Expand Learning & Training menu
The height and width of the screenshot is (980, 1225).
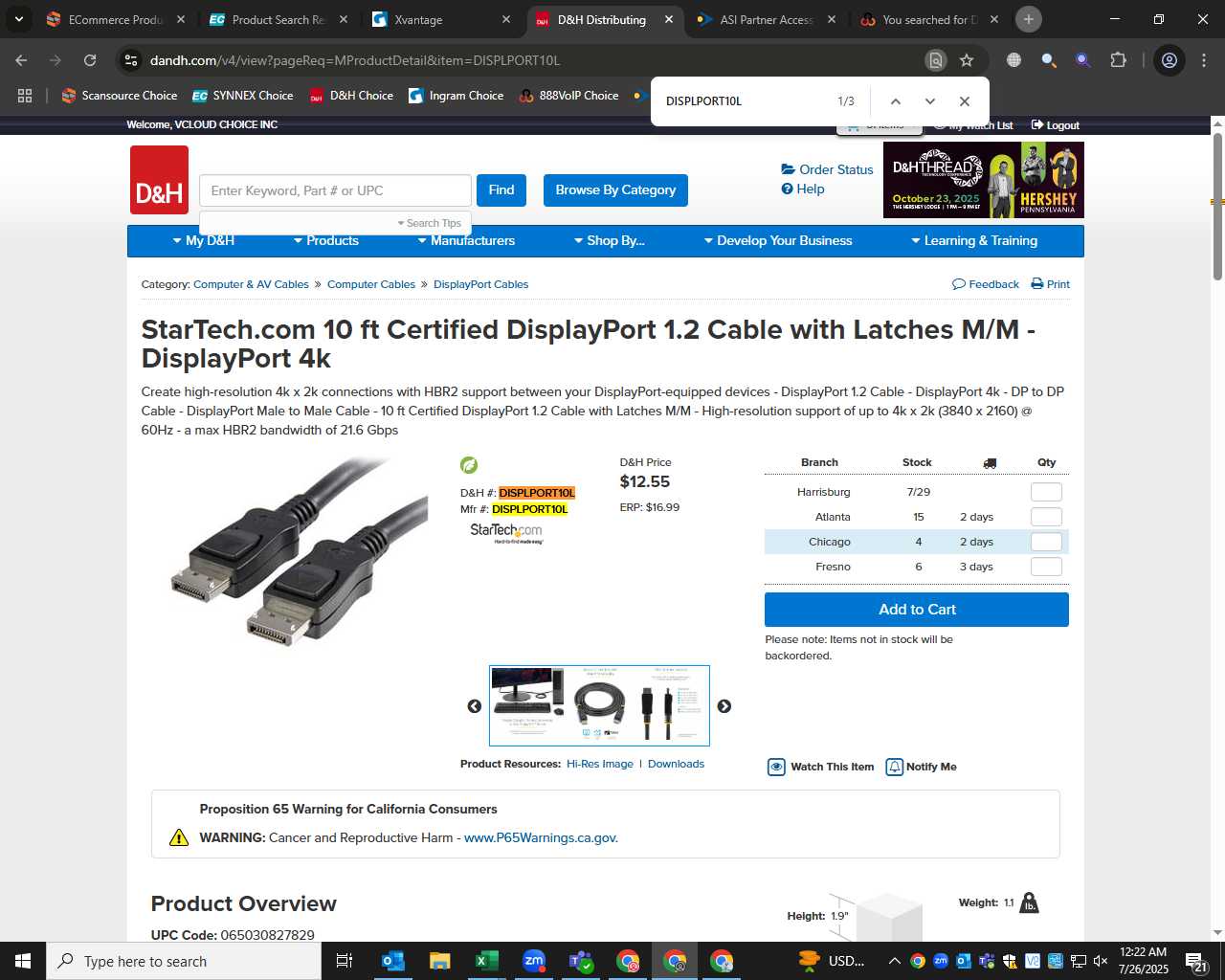974,241
